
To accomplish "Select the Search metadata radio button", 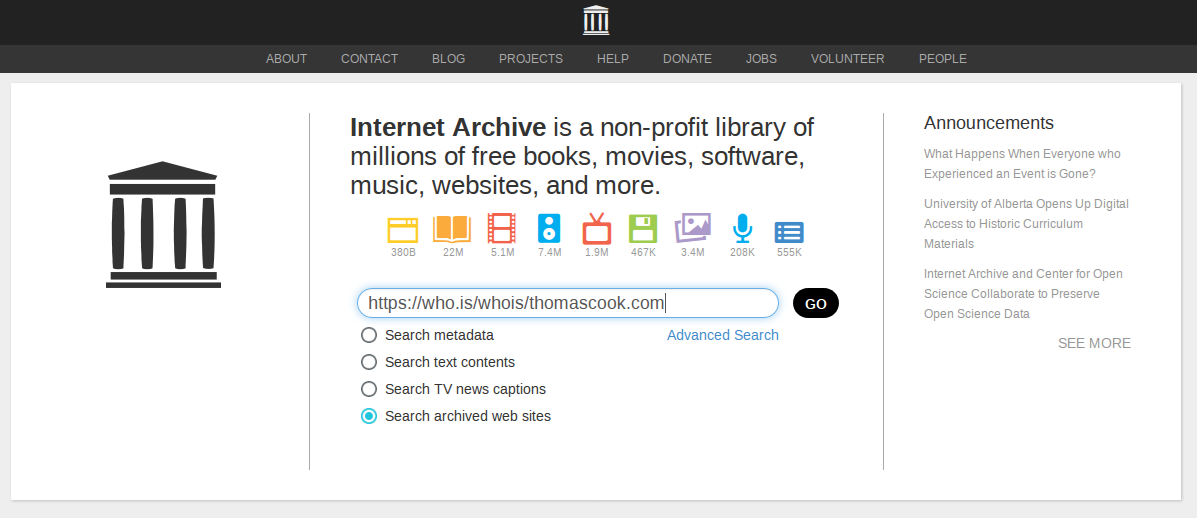I will click(369, 335).
